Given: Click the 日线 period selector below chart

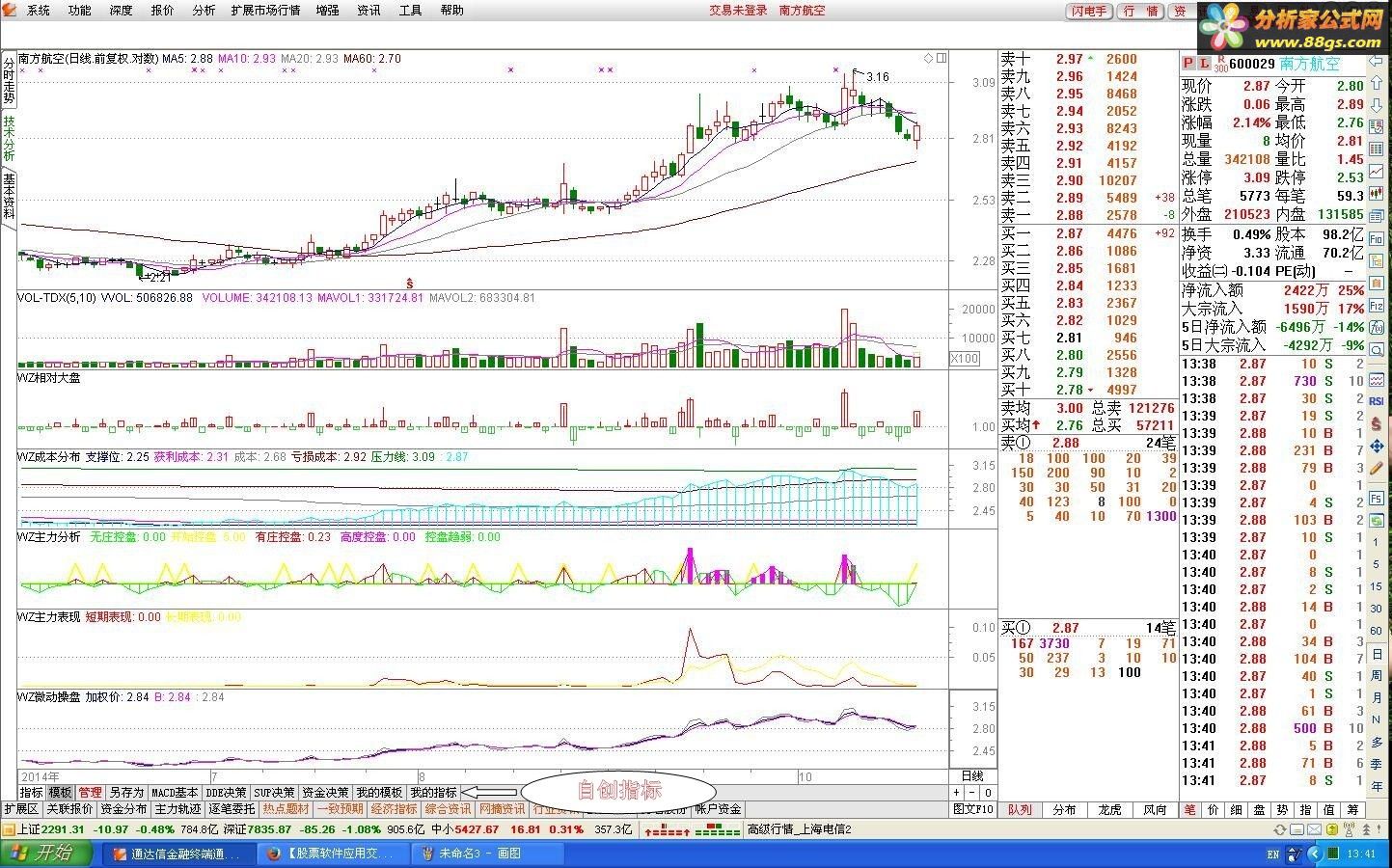Looking at the screenshot, I should point(972,776).
